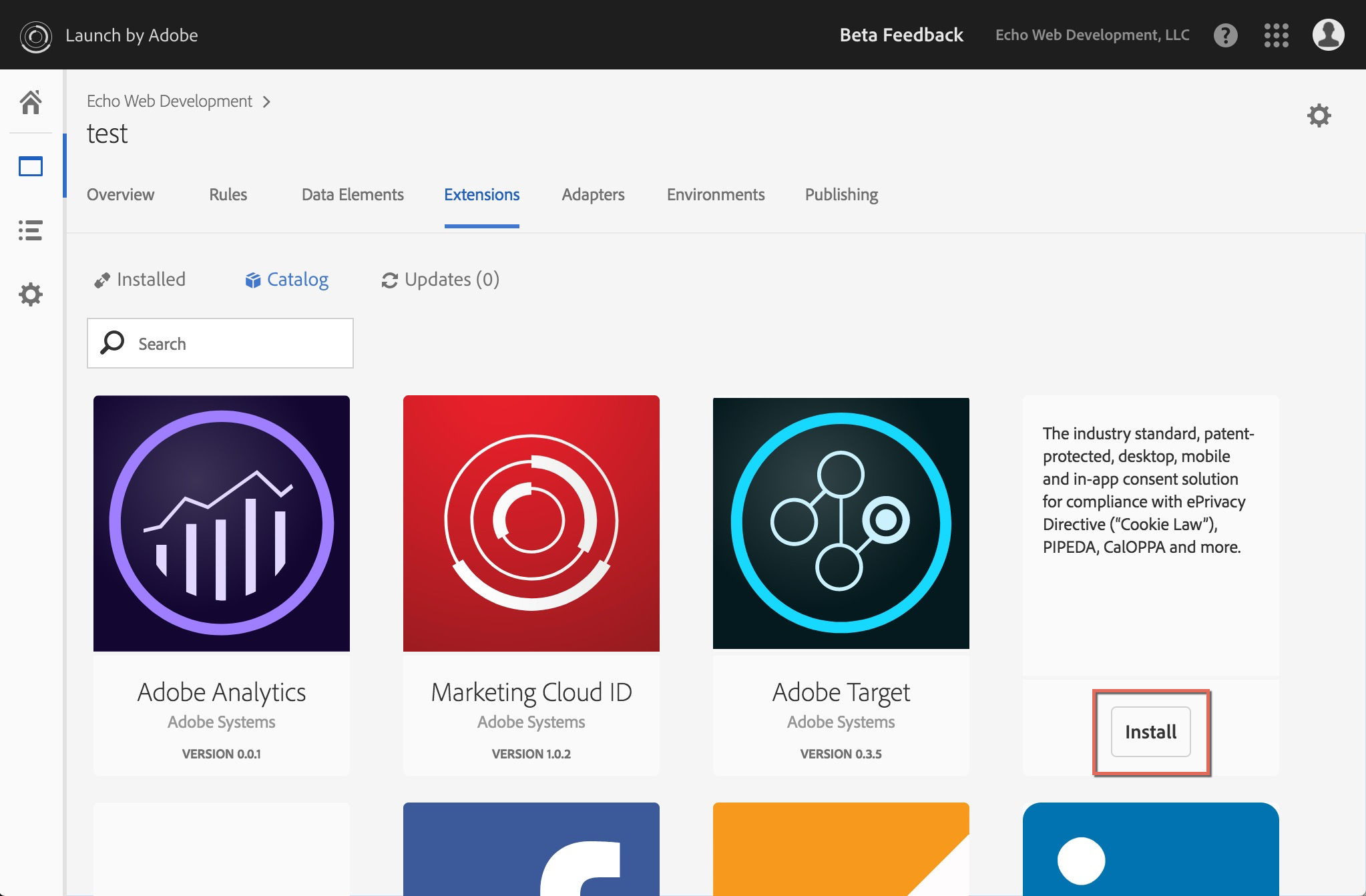Open property settings gear at top right
Viewport: 1366px width, 896px height.
(x=1319, y=116)
